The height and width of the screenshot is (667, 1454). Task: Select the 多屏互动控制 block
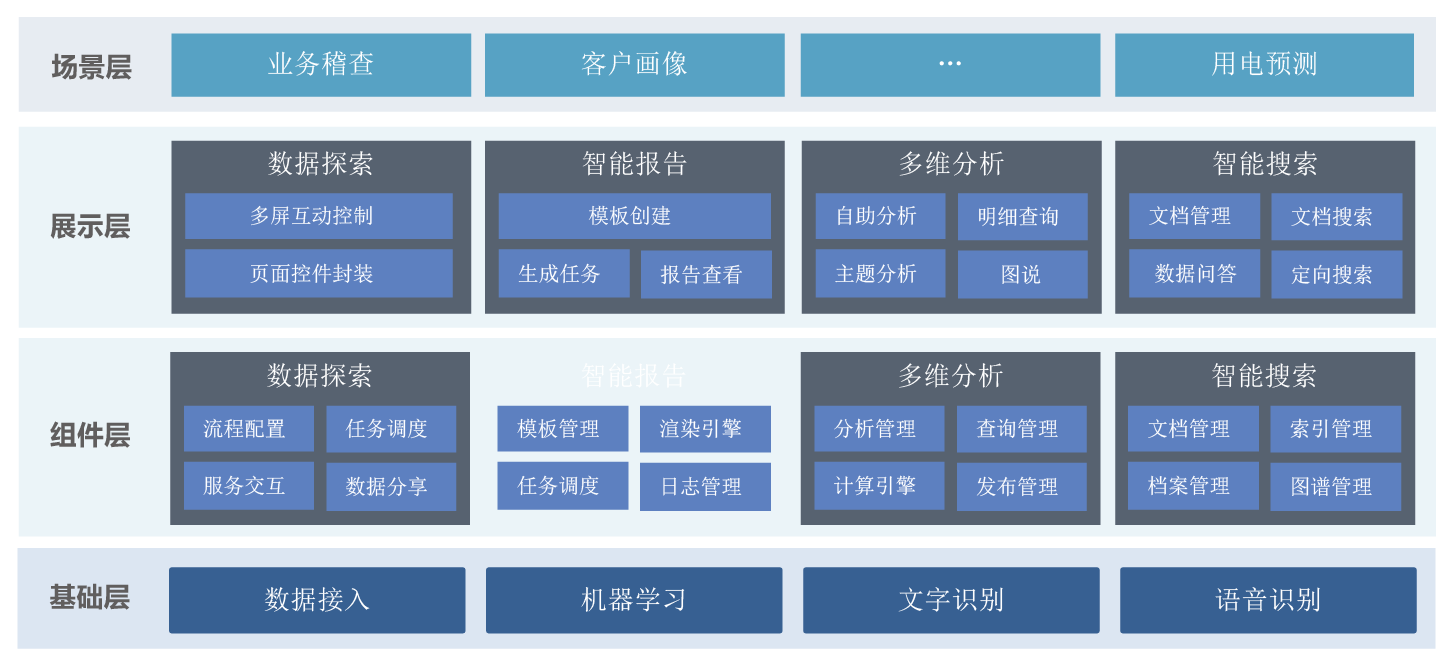pos(318,216)
